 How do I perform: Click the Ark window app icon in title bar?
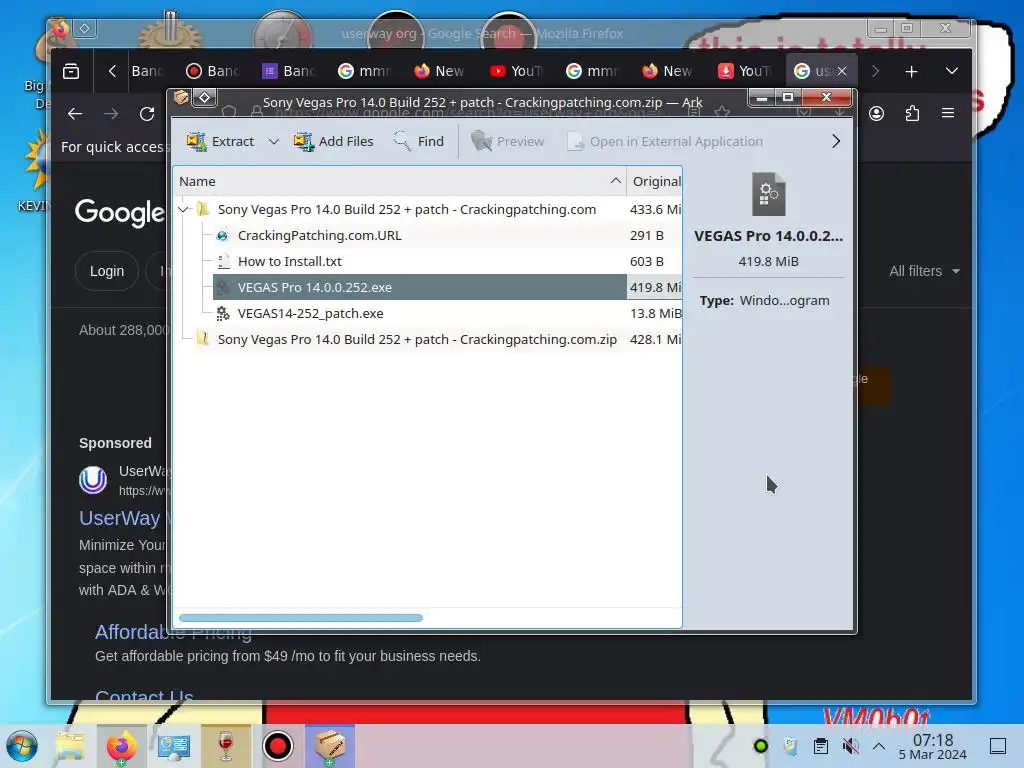[181, 98]
